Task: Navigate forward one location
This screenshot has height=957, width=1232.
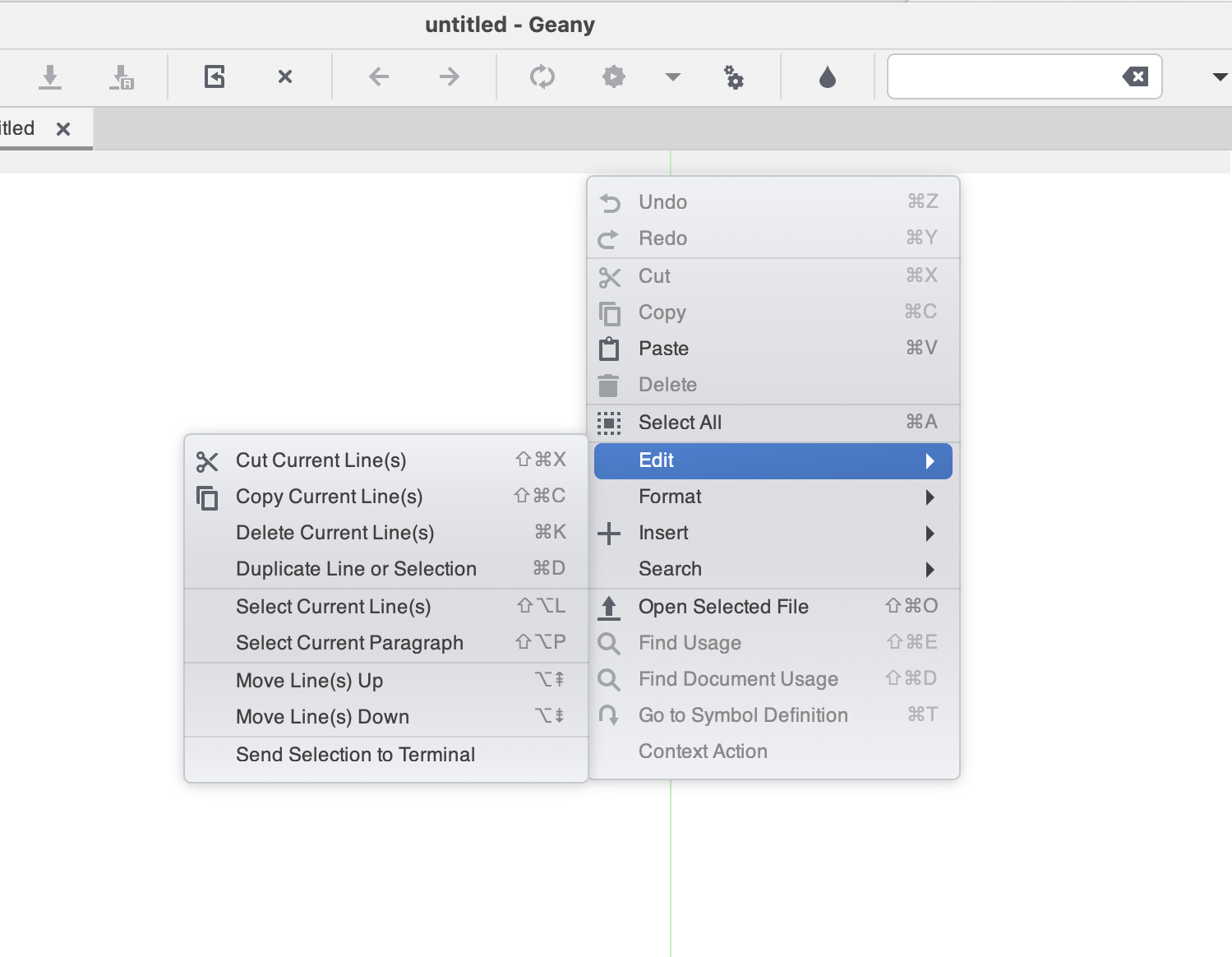Action: point(450,76)
